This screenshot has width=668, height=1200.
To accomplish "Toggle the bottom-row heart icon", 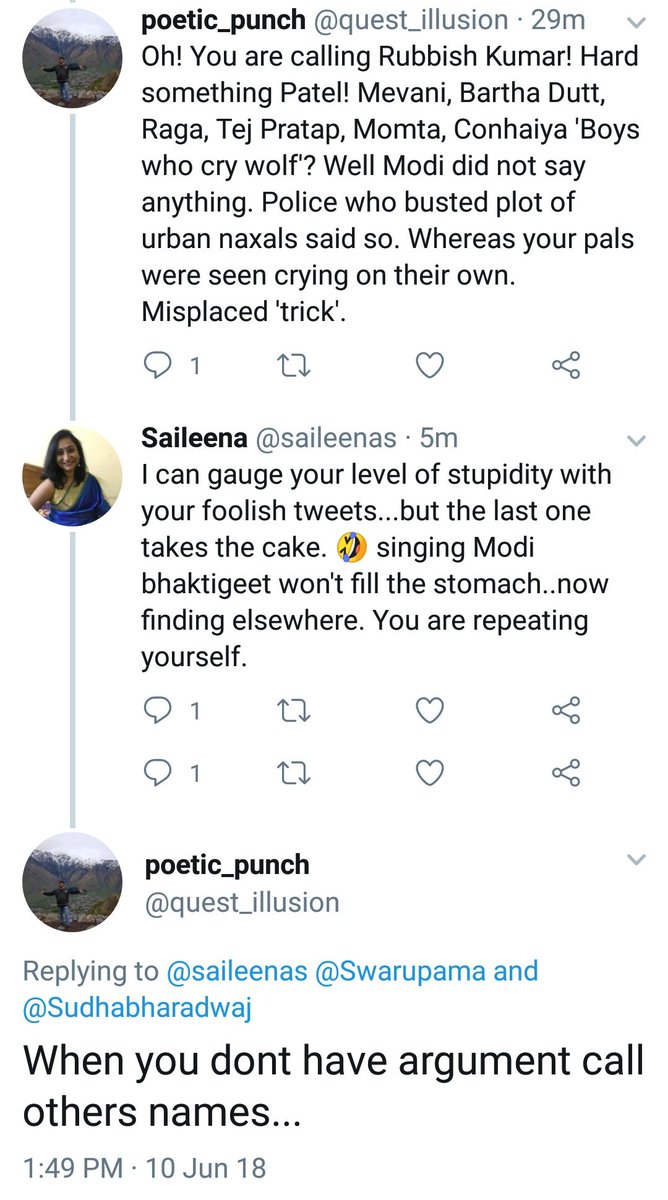I will point(429,773).
